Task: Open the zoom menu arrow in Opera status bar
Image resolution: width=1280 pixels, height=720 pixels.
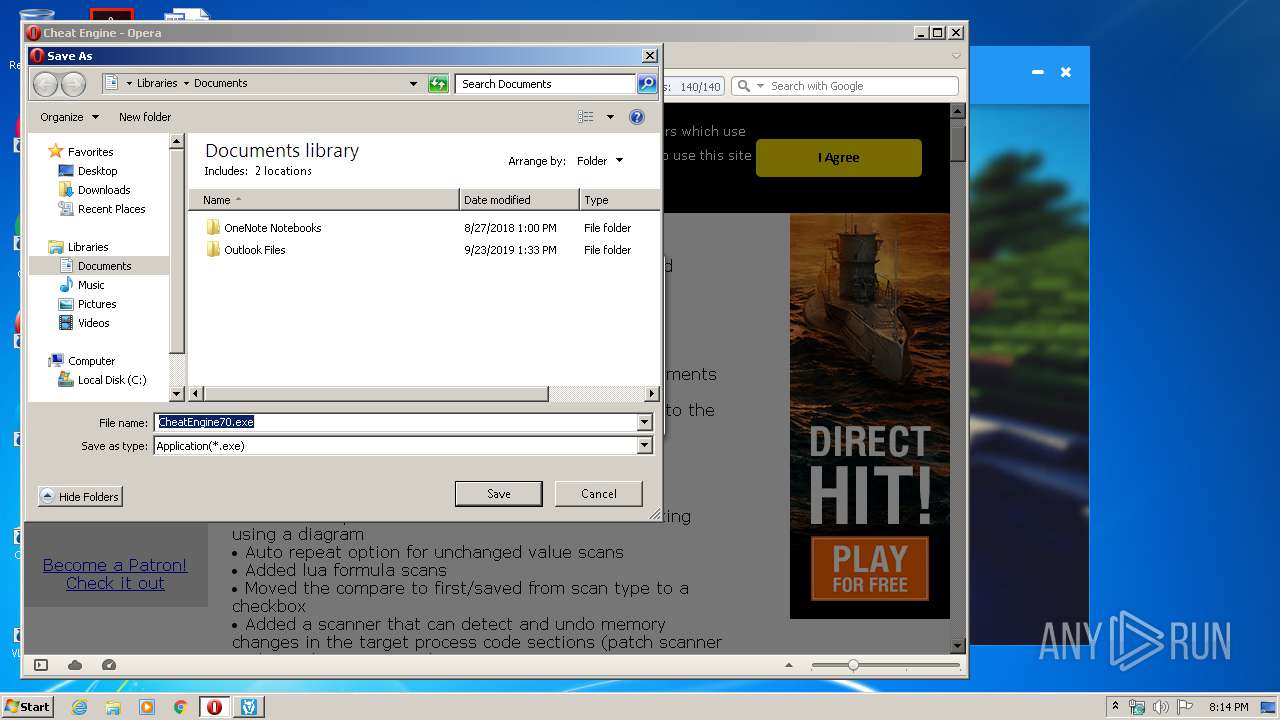Action: (789, 665)
